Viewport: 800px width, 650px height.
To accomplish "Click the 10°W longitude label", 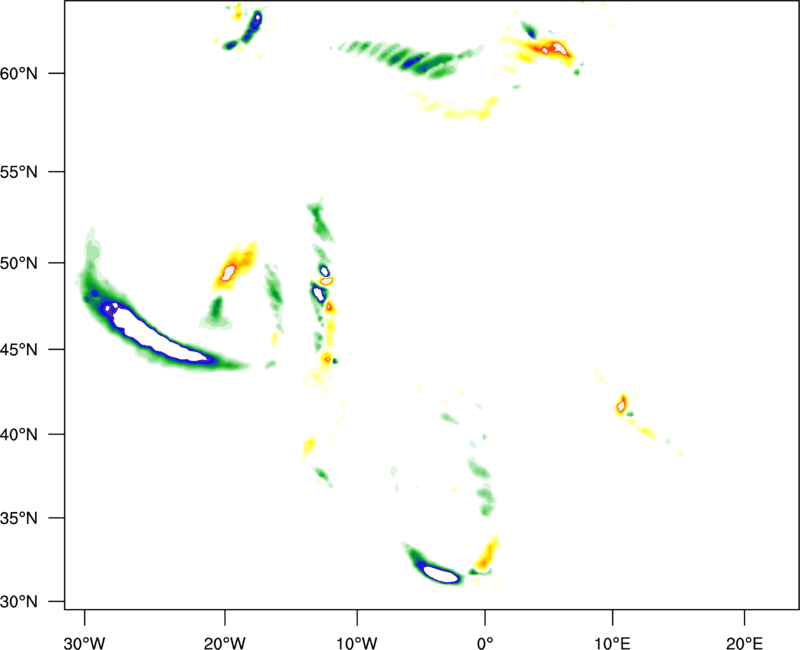I will (x=357, y=643).
